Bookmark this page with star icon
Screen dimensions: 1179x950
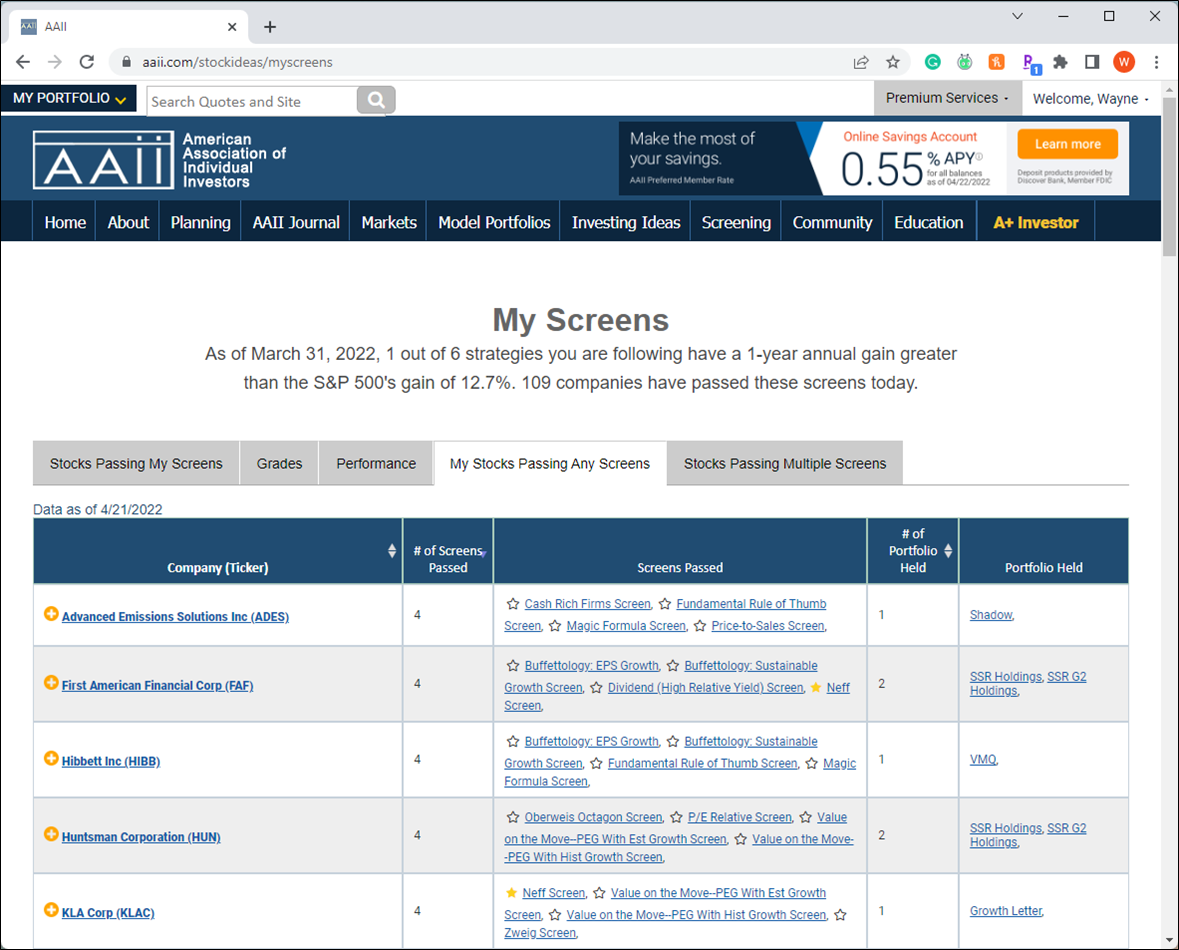click(893, 62)
